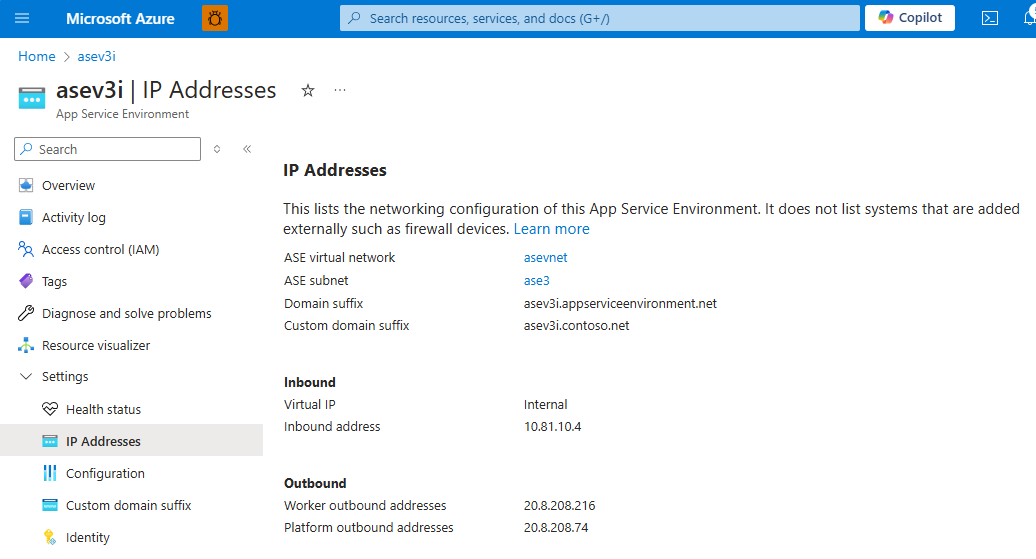The width and height of the screenshot is (1036, 559).
Task: Open the notifications bell
Action: coord(1029,18)
